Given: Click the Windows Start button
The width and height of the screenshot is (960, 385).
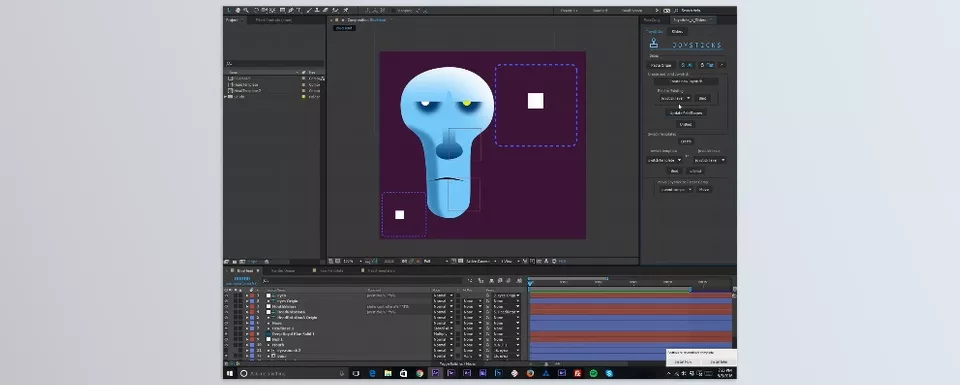Looking at the screenshot, I should tap(230, 373).
